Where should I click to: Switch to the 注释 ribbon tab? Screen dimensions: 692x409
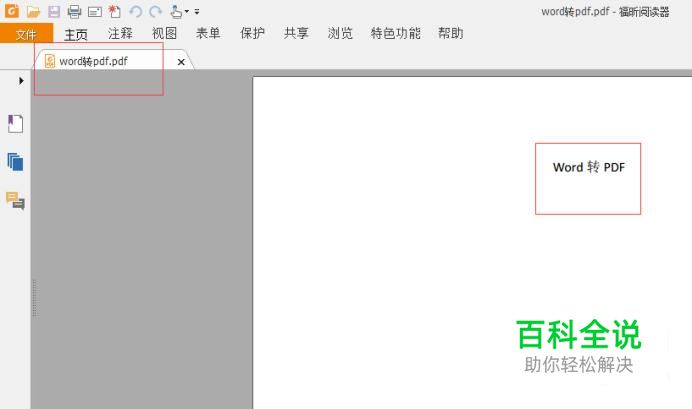click(x=120, y=33)
